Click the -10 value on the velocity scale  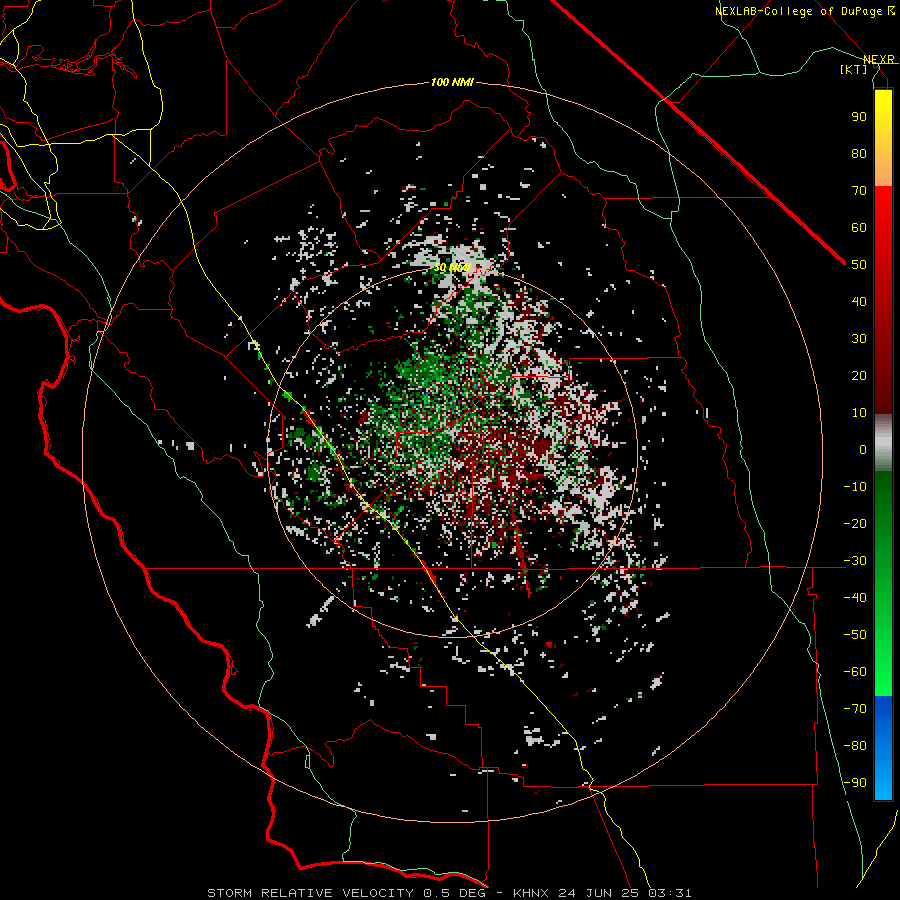[x=855, y=487]
